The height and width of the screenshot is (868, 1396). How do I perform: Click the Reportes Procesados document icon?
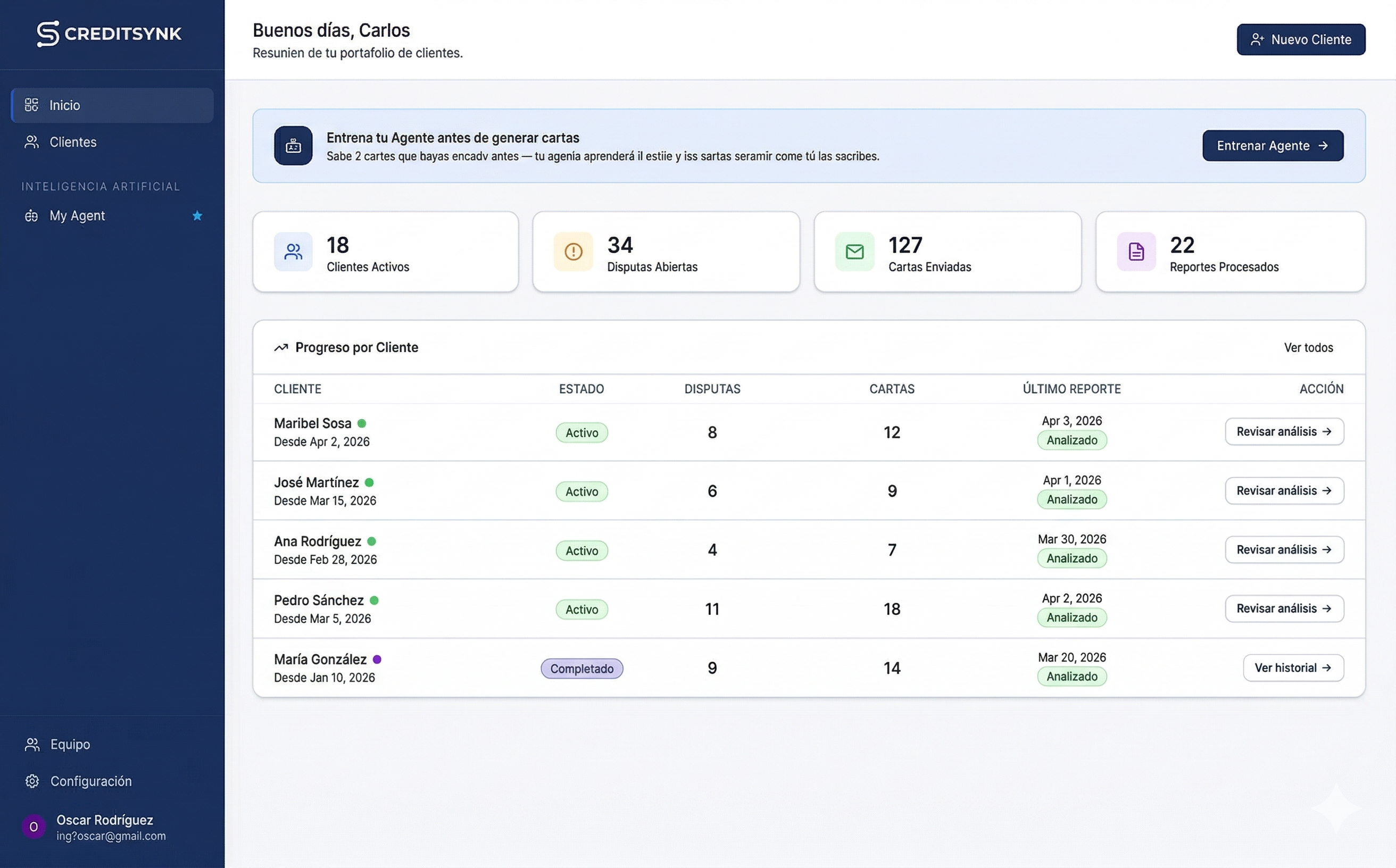[x=1136, y=252]
